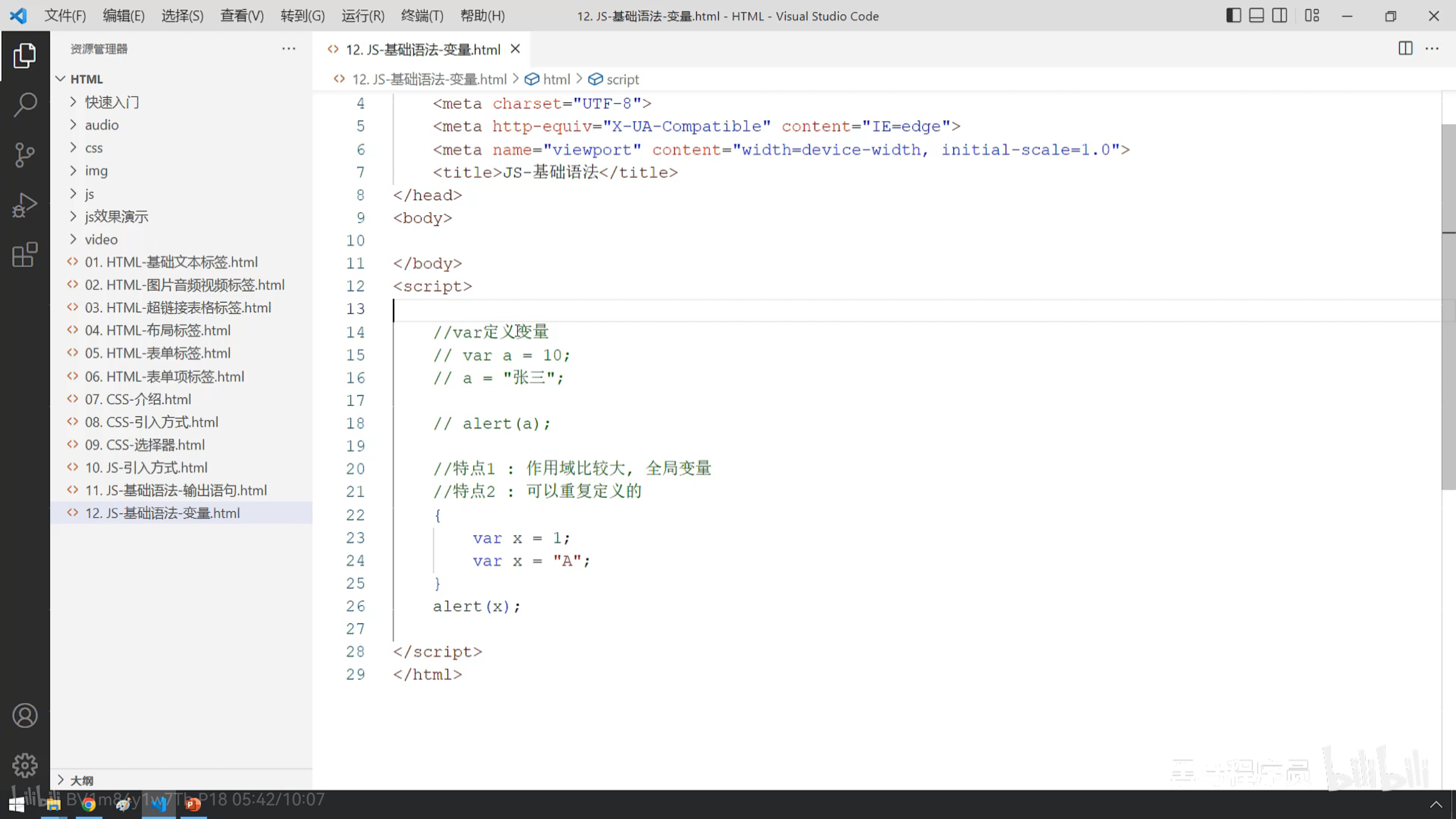The height and width of the screenshot is (819, 1456).
Task: Open 11. JS-基础语法-输出语句.html
Action: click(x=181, y=490)
